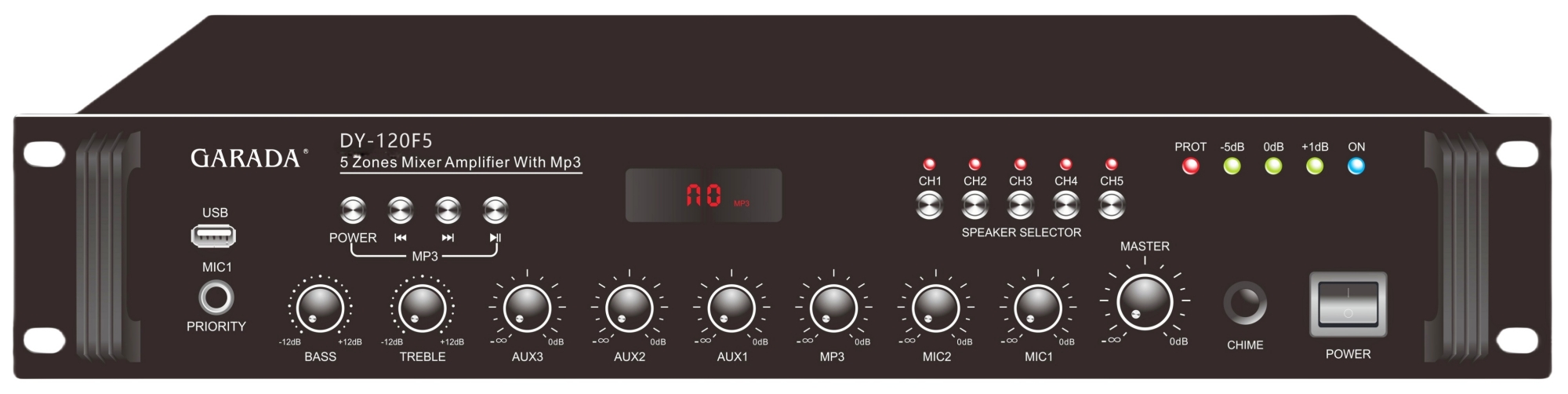
Task: Toggle the CH5 speaker selector button
Action: click(1112, 206)
